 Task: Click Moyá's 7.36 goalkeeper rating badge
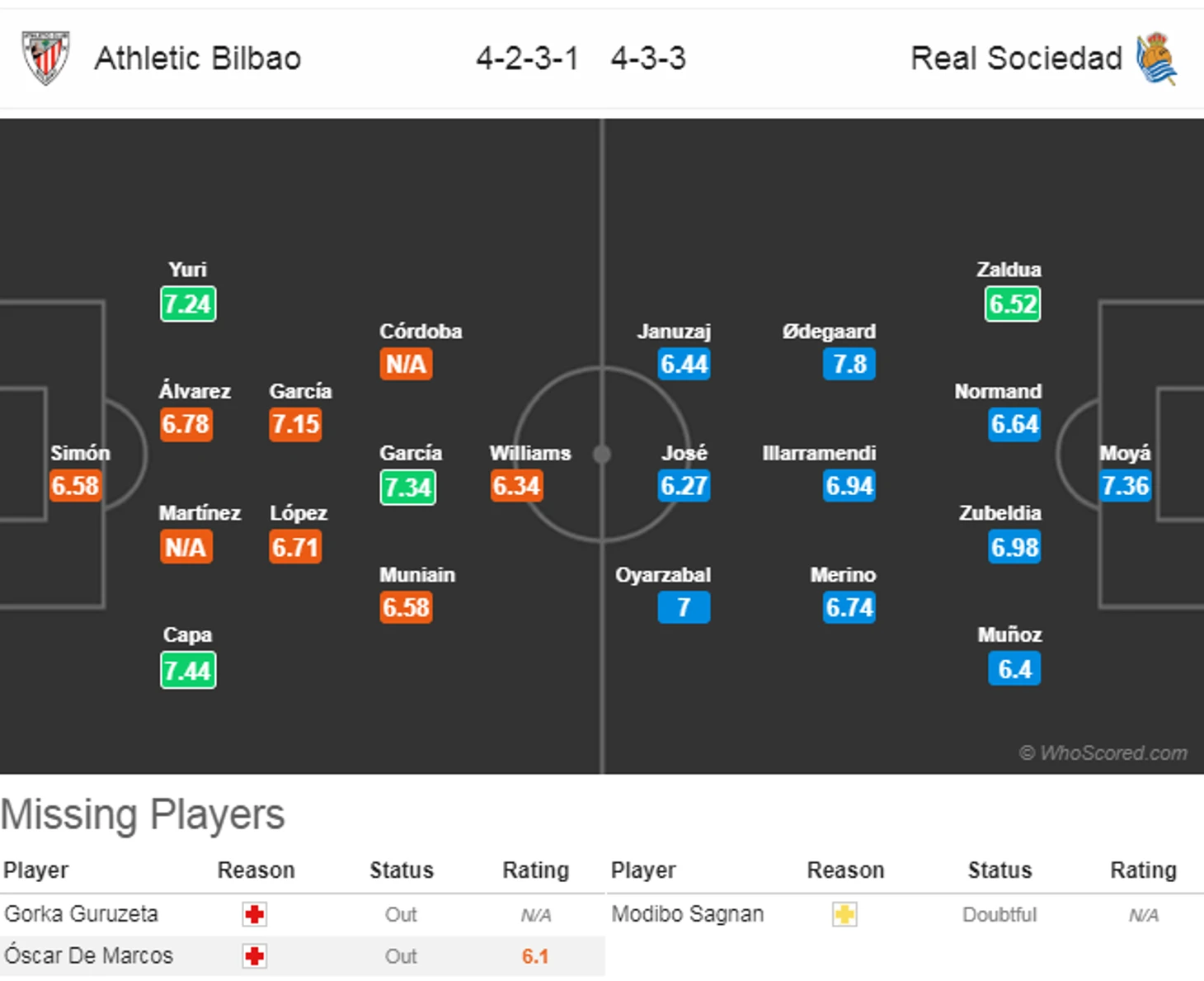pos(1126,486)
